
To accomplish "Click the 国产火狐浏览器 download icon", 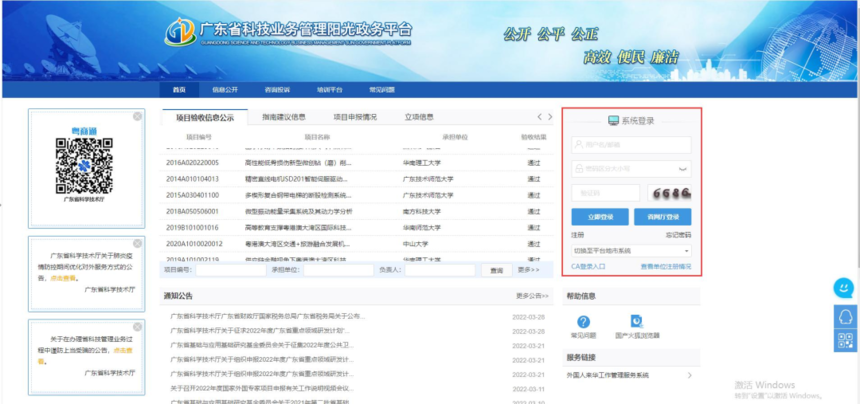I will 637,321.
